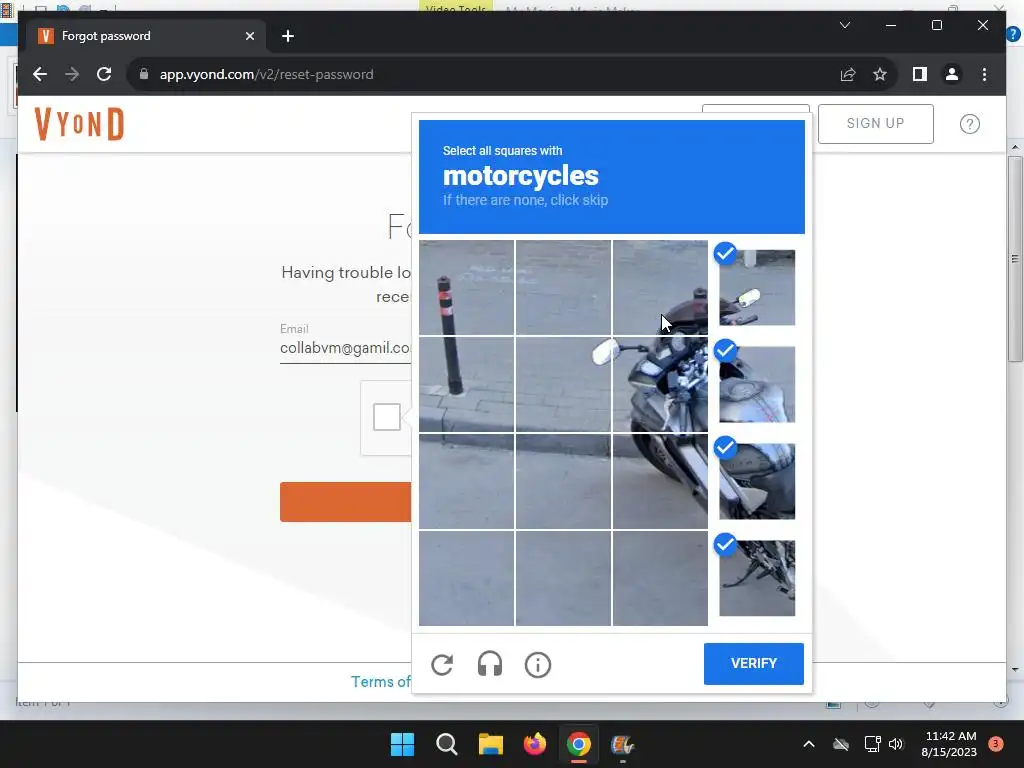Open Chrome profile menu
Image resolution: width=1024 pixels, height=768 pixels.
(x=952, y=74)
